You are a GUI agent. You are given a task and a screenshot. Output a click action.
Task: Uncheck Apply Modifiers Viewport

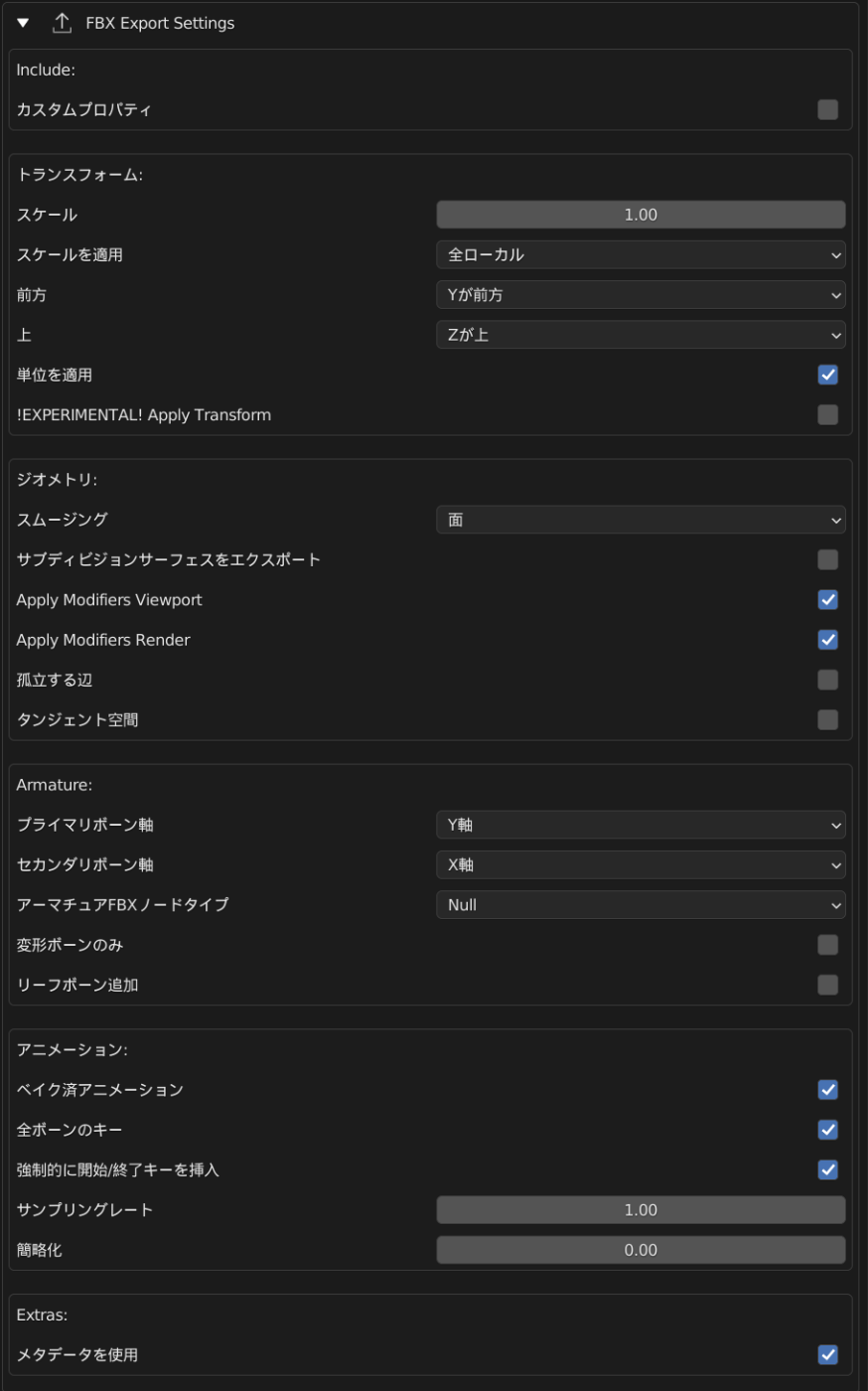[x=827, y=599]
